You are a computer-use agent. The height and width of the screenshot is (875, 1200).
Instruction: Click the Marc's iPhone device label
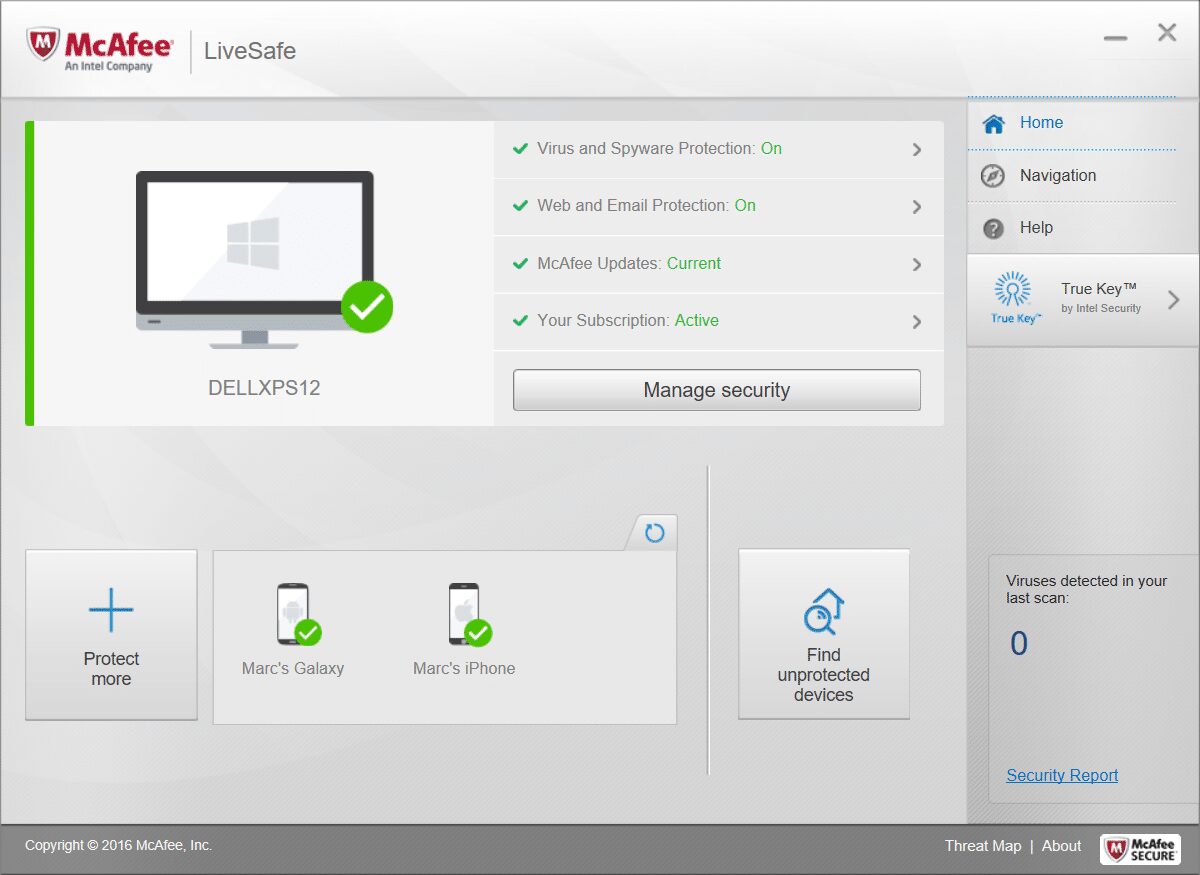point(464,669)
